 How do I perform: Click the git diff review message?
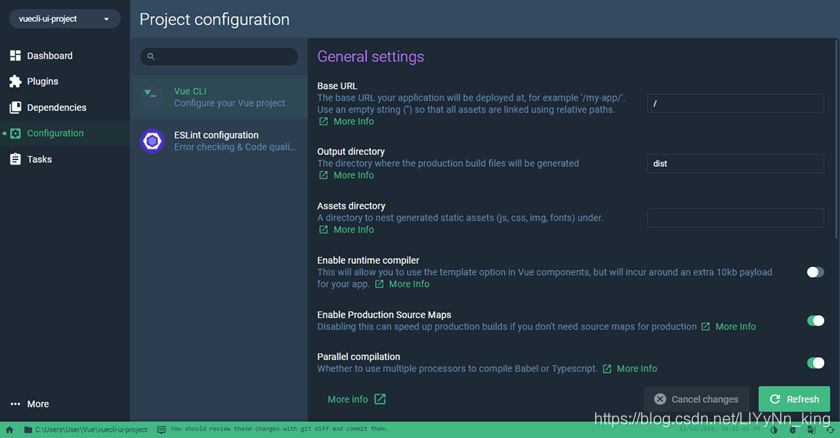point(279,429)
